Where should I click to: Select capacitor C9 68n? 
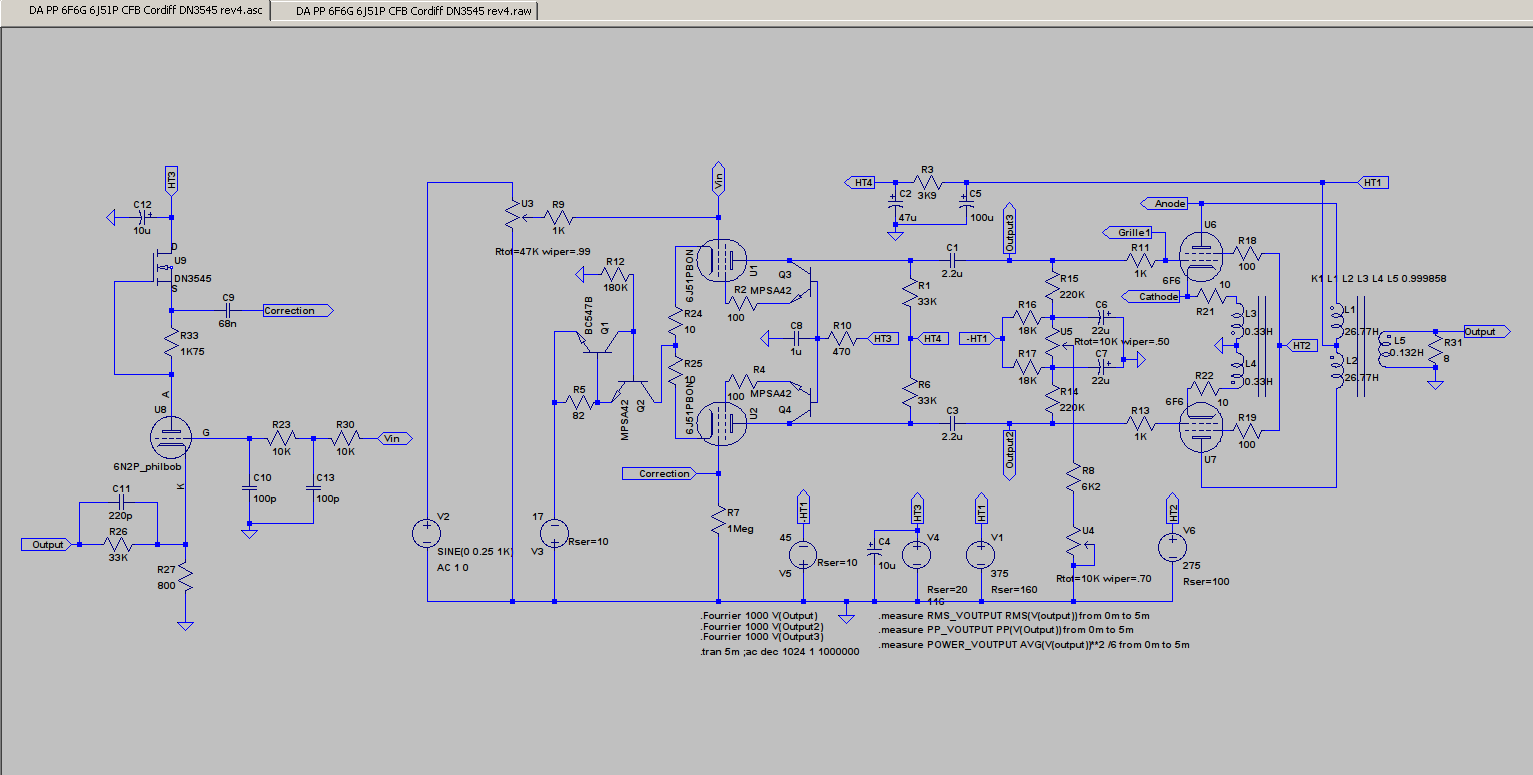pyautogui.click(x=229, y=311)
